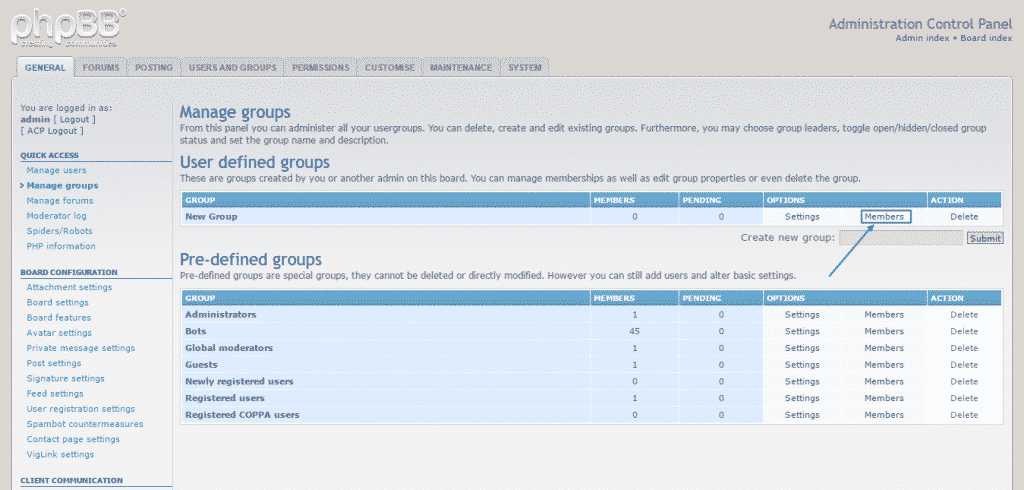The image size is (1024, 490).
Task: Open PHP information page
Action: pyautogui.click(x=61, y=246)
